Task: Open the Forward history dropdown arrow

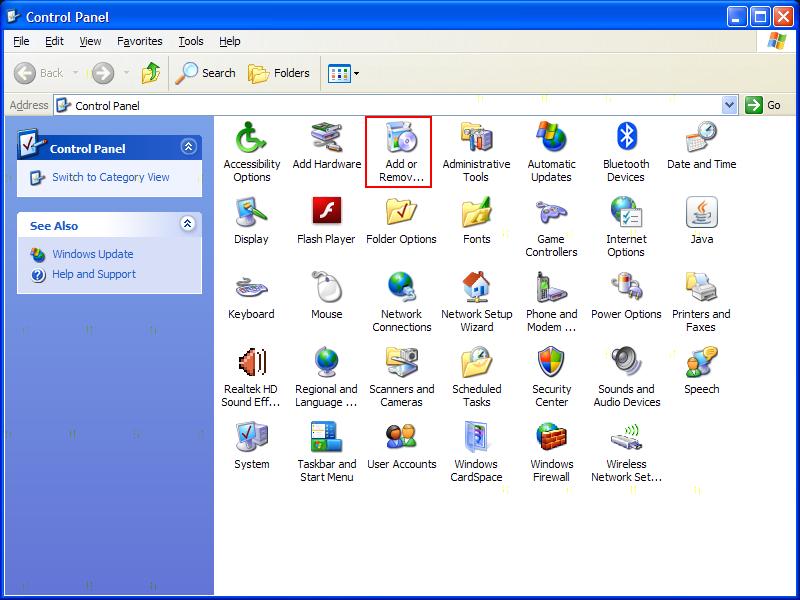Action: click(127, 73)
